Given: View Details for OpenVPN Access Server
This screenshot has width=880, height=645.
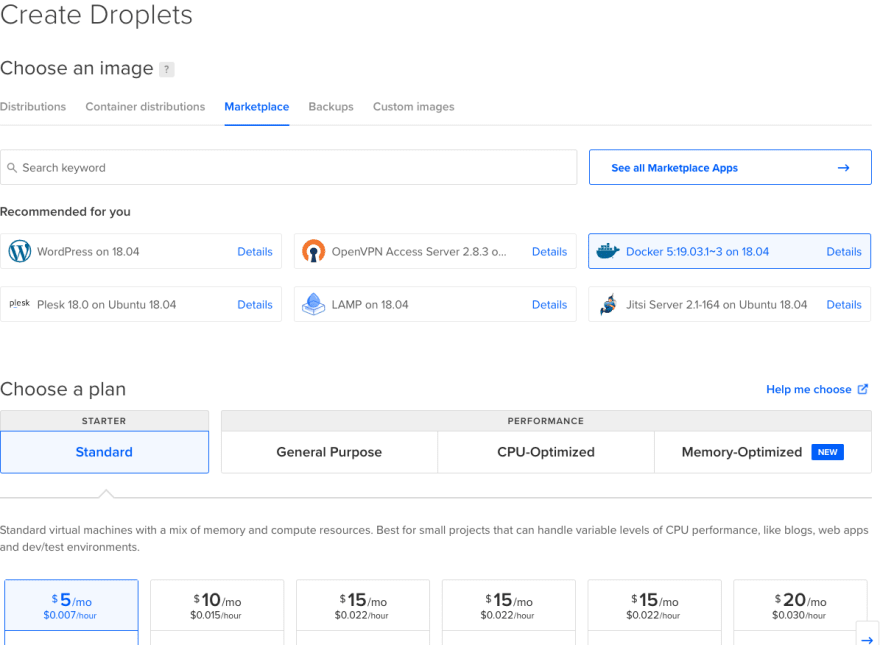Looking at the screenshot, I should [x=549, y=251].
